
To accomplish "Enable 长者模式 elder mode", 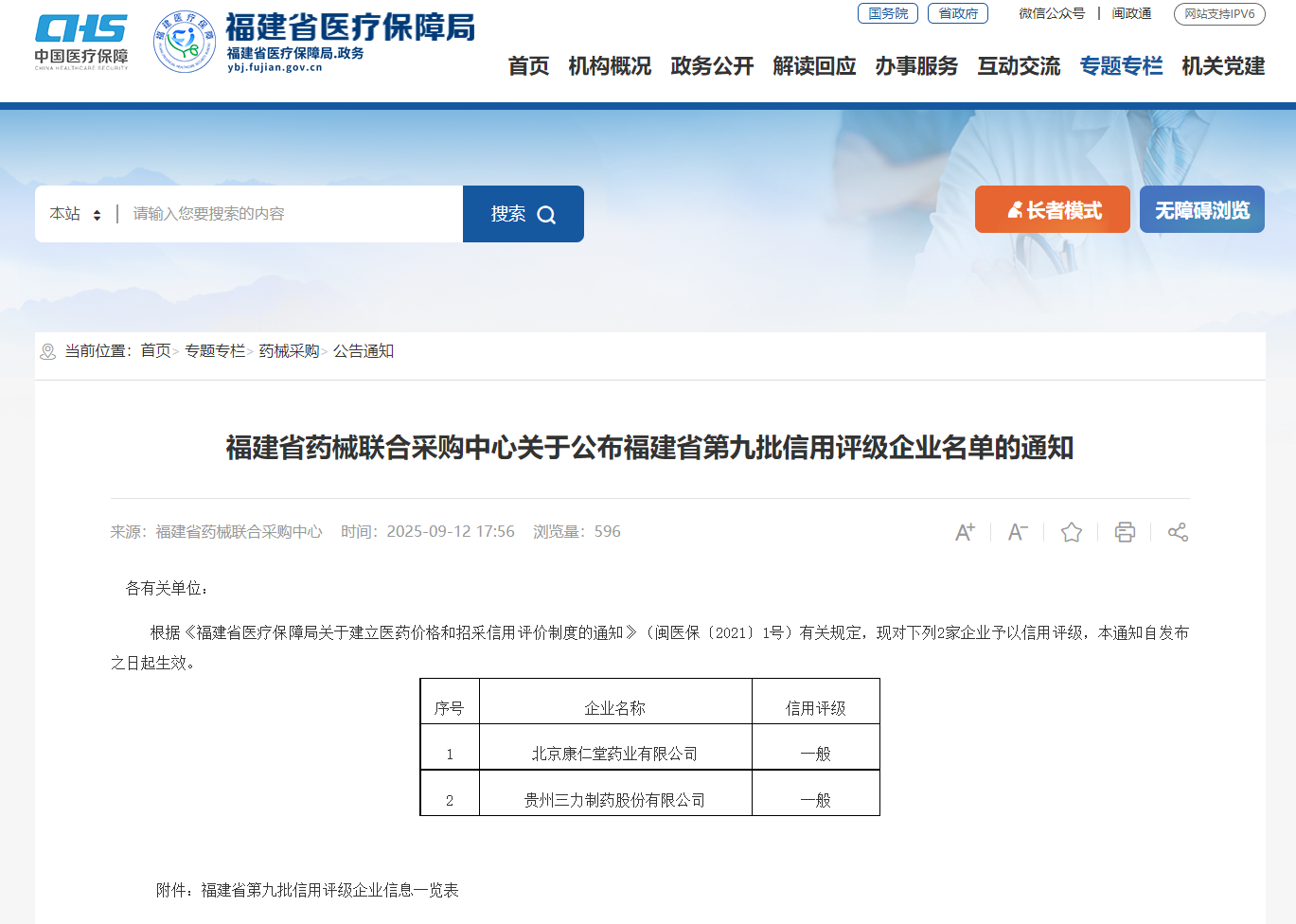I will click(1052, 210).
